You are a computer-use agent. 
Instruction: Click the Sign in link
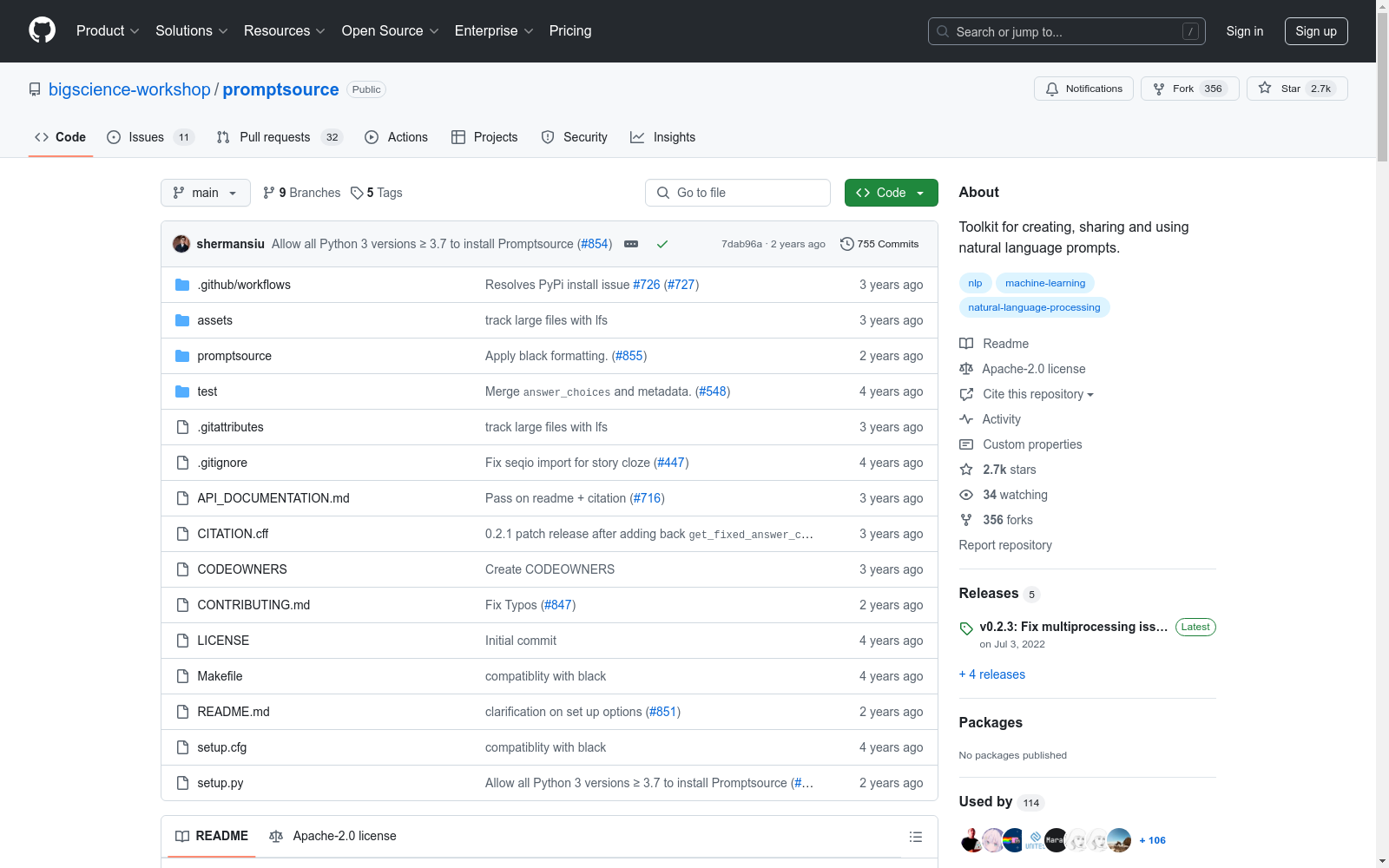1245,31
